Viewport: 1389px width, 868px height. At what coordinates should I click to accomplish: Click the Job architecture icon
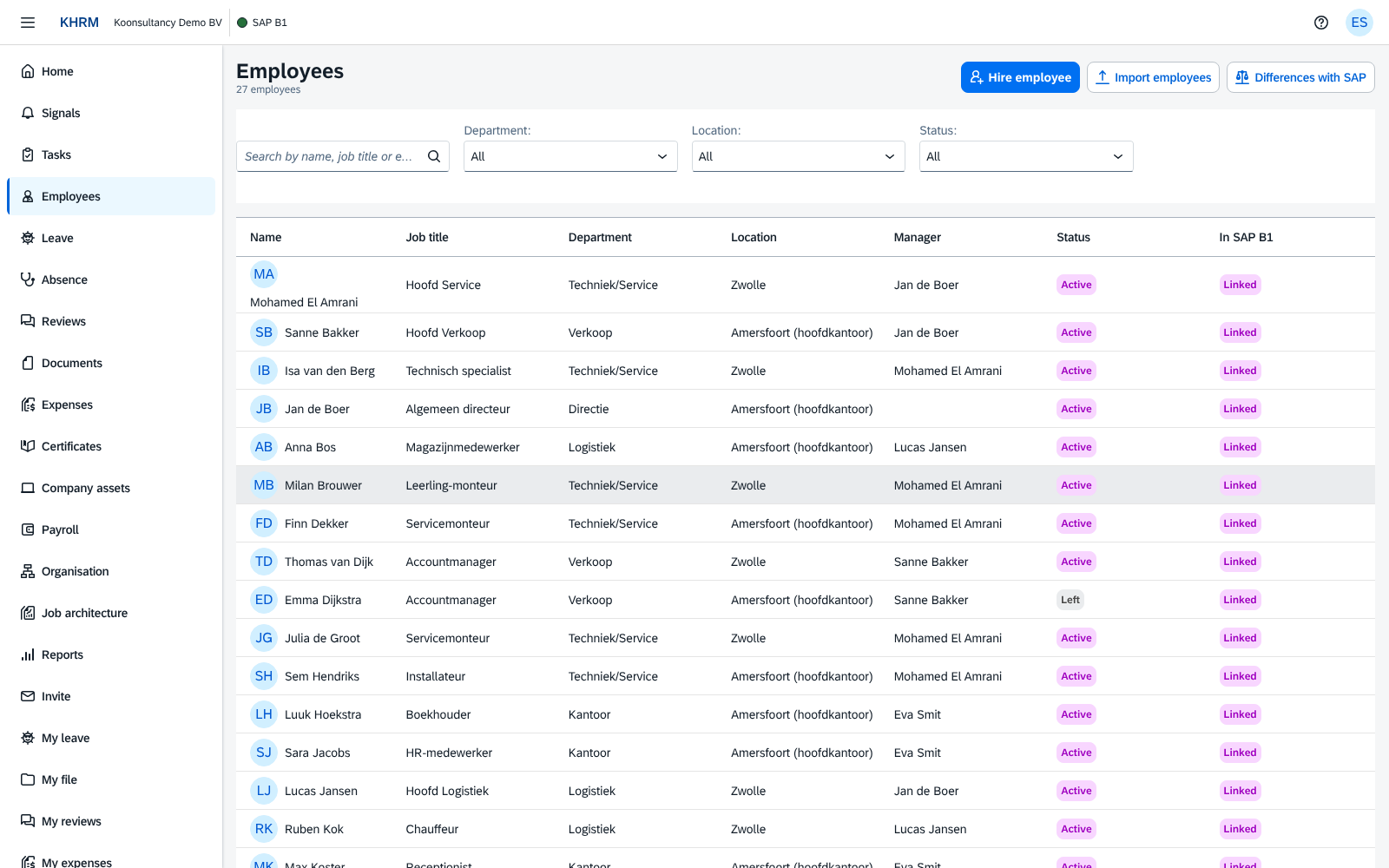28,613
